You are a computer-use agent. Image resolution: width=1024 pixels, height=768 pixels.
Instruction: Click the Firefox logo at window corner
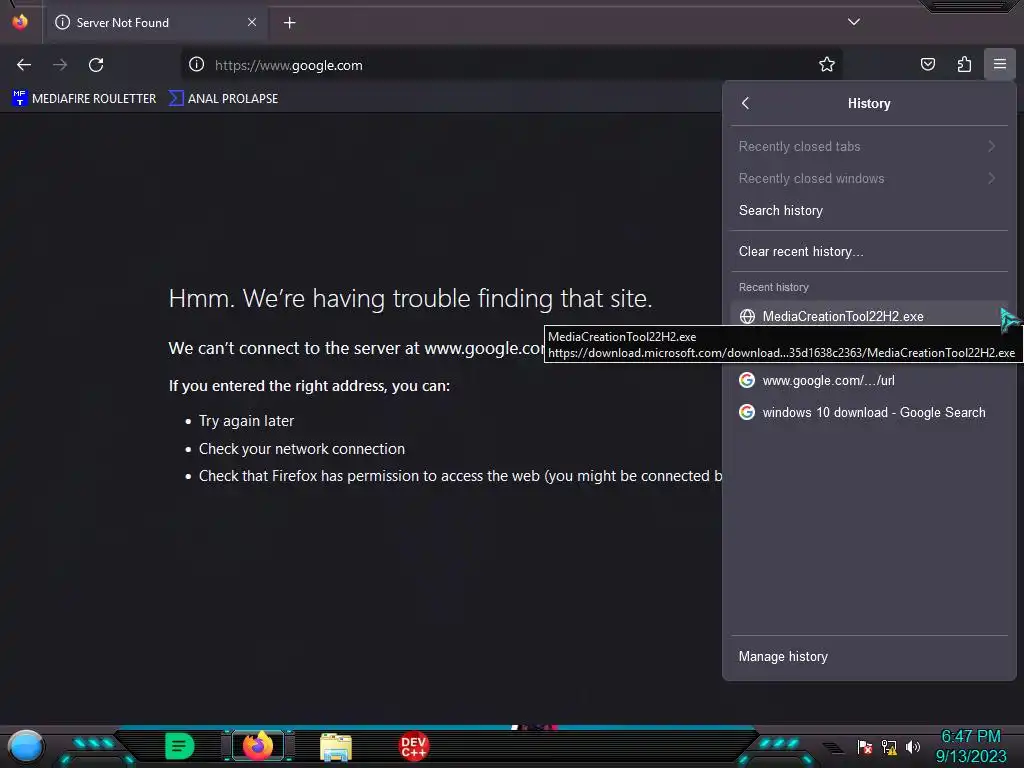tap(20, 22)
